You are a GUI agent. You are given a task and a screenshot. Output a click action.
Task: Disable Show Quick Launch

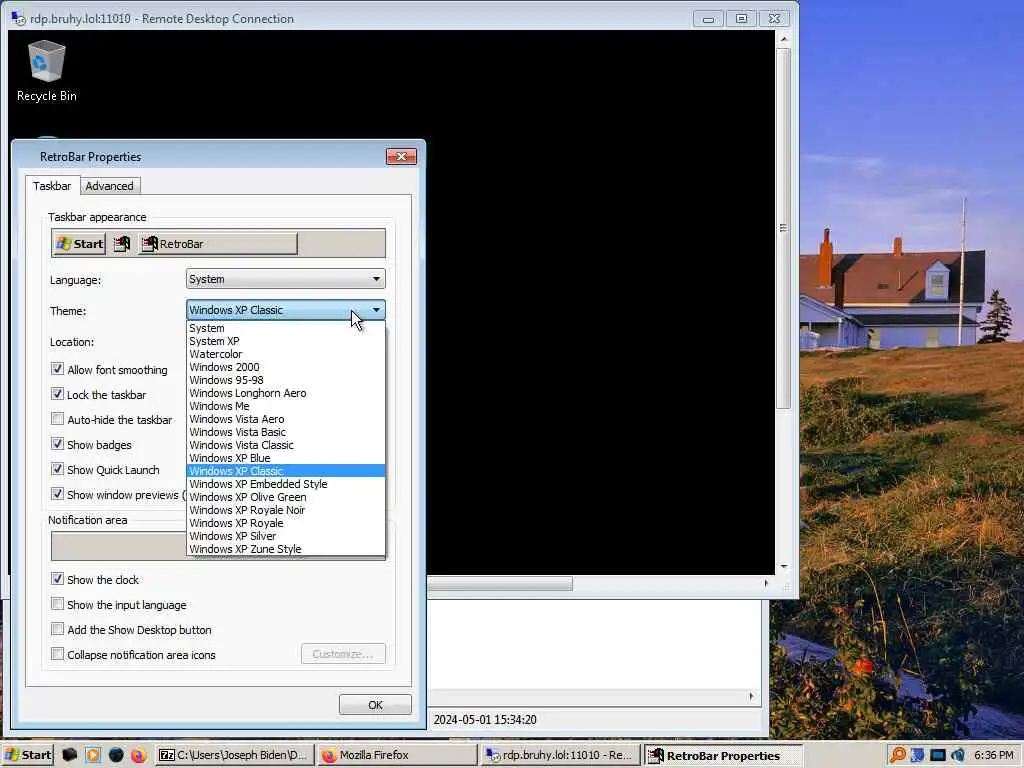tap(57, 469)
